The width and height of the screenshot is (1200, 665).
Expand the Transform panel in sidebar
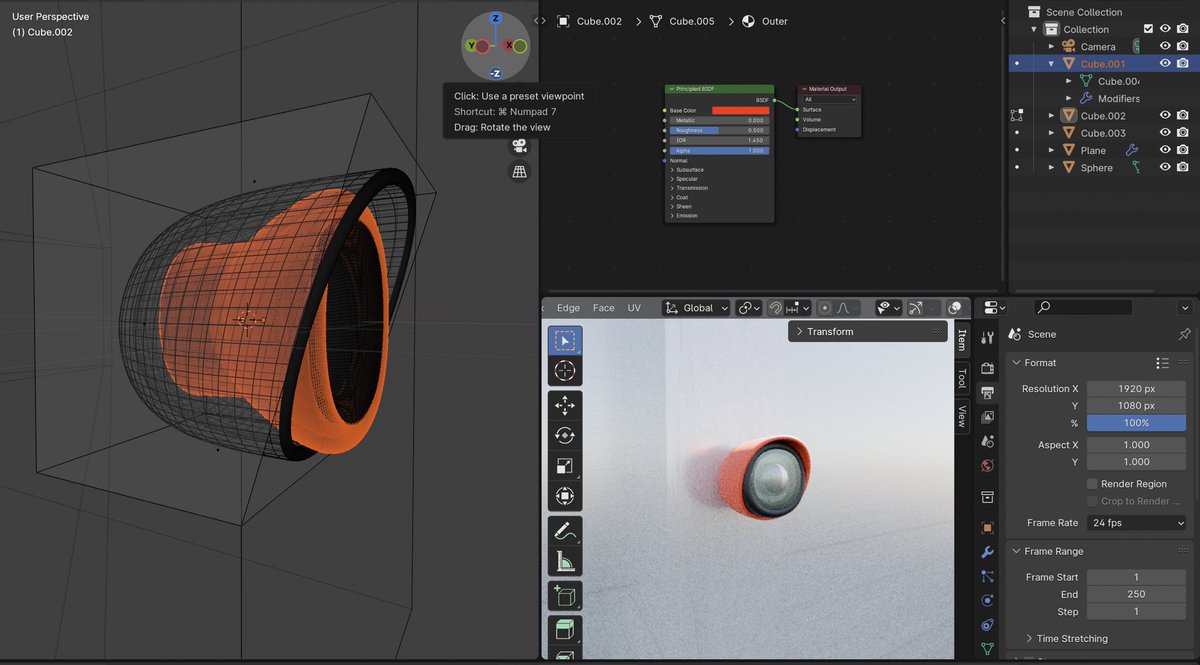[867, 331]
